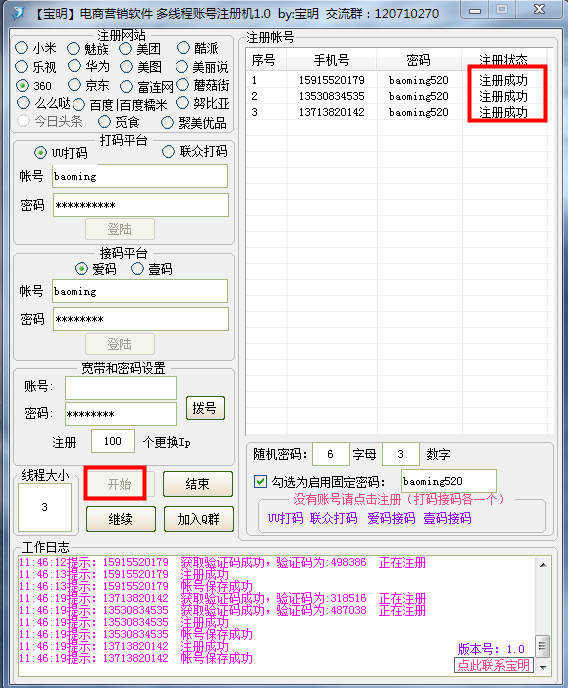The image size is (568, 688).
Task: Select 华为 registration site
Action: click(x=75, y=66)
